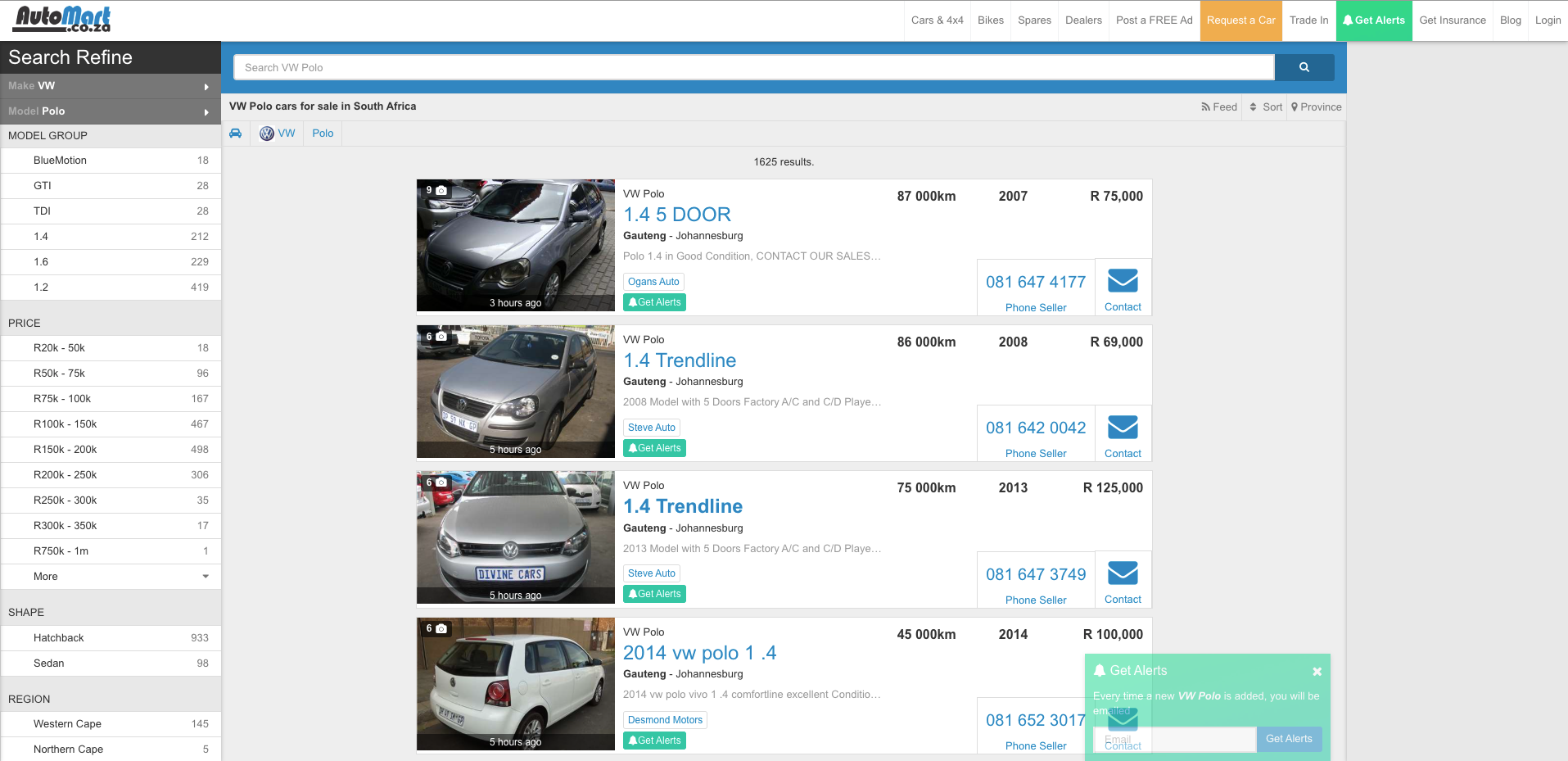Click the VW logo icon in breadcrumb
The image size is (1568, 761).
click(267, 134)
